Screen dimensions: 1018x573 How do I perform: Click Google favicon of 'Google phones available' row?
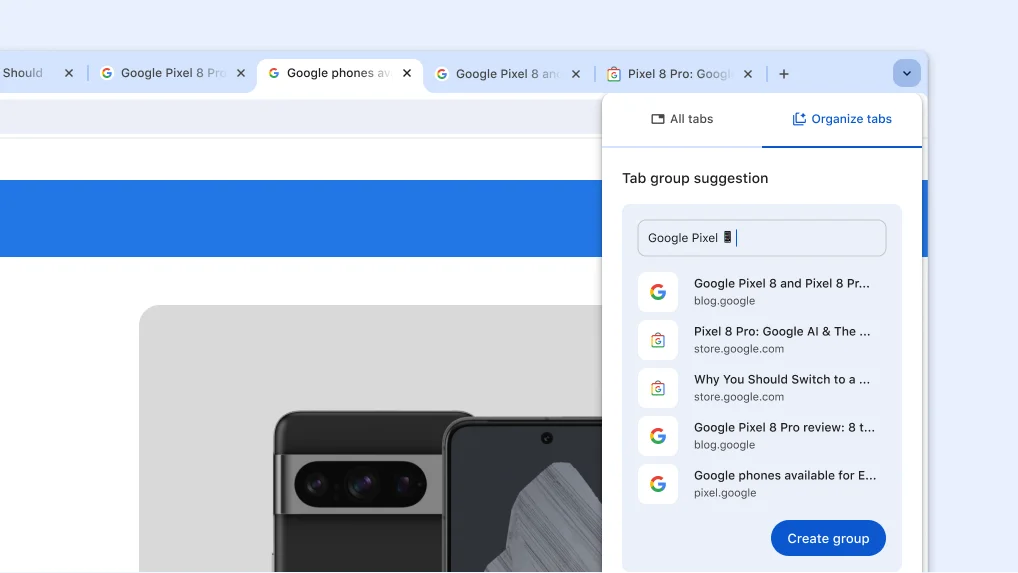coord(658,484)
